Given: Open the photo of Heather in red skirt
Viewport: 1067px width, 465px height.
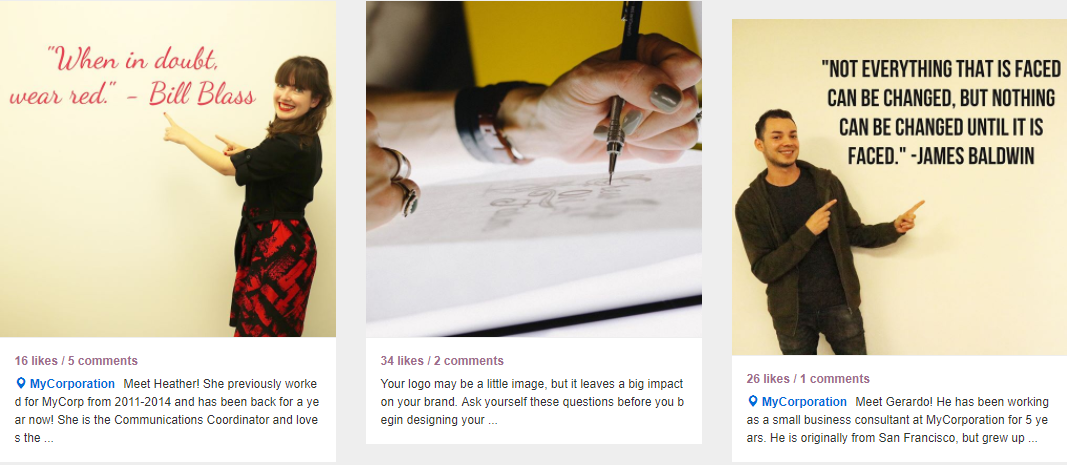Looking at the screenshot, I should click(168, 169).
